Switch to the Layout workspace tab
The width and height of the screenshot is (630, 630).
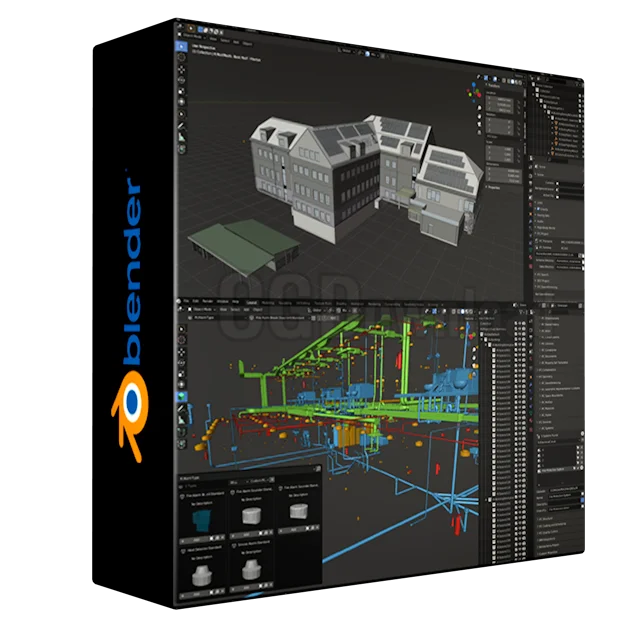point(252,302)
